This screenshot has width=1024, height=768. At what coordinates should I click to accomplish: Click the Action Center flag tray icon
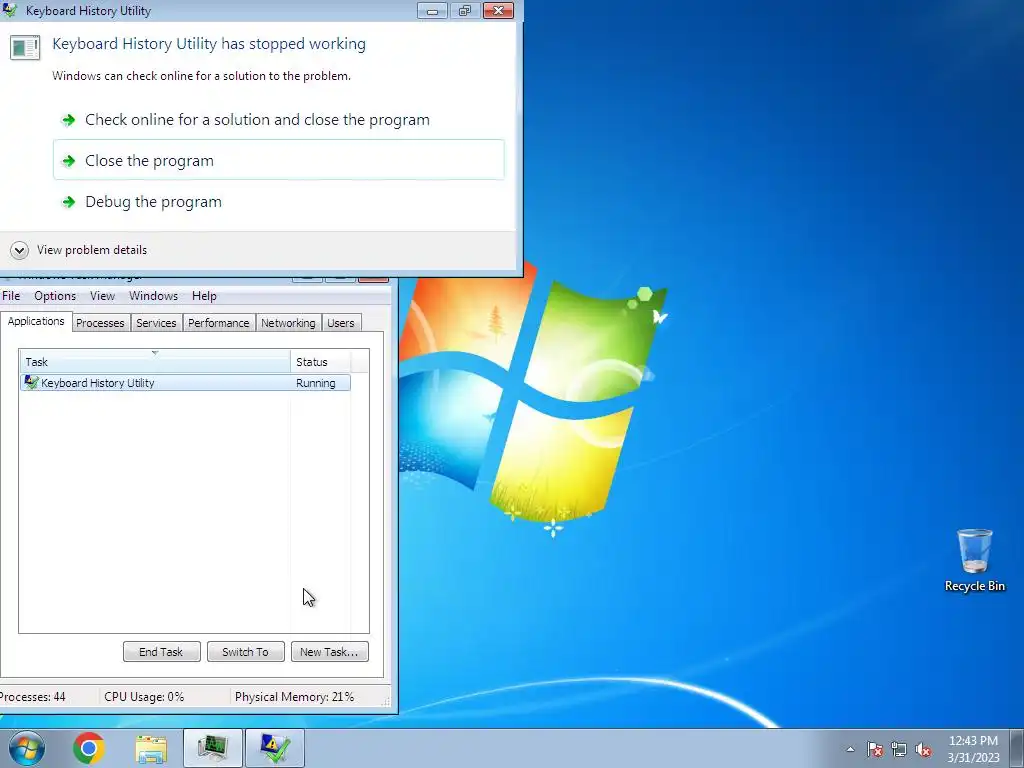[874, 749]
